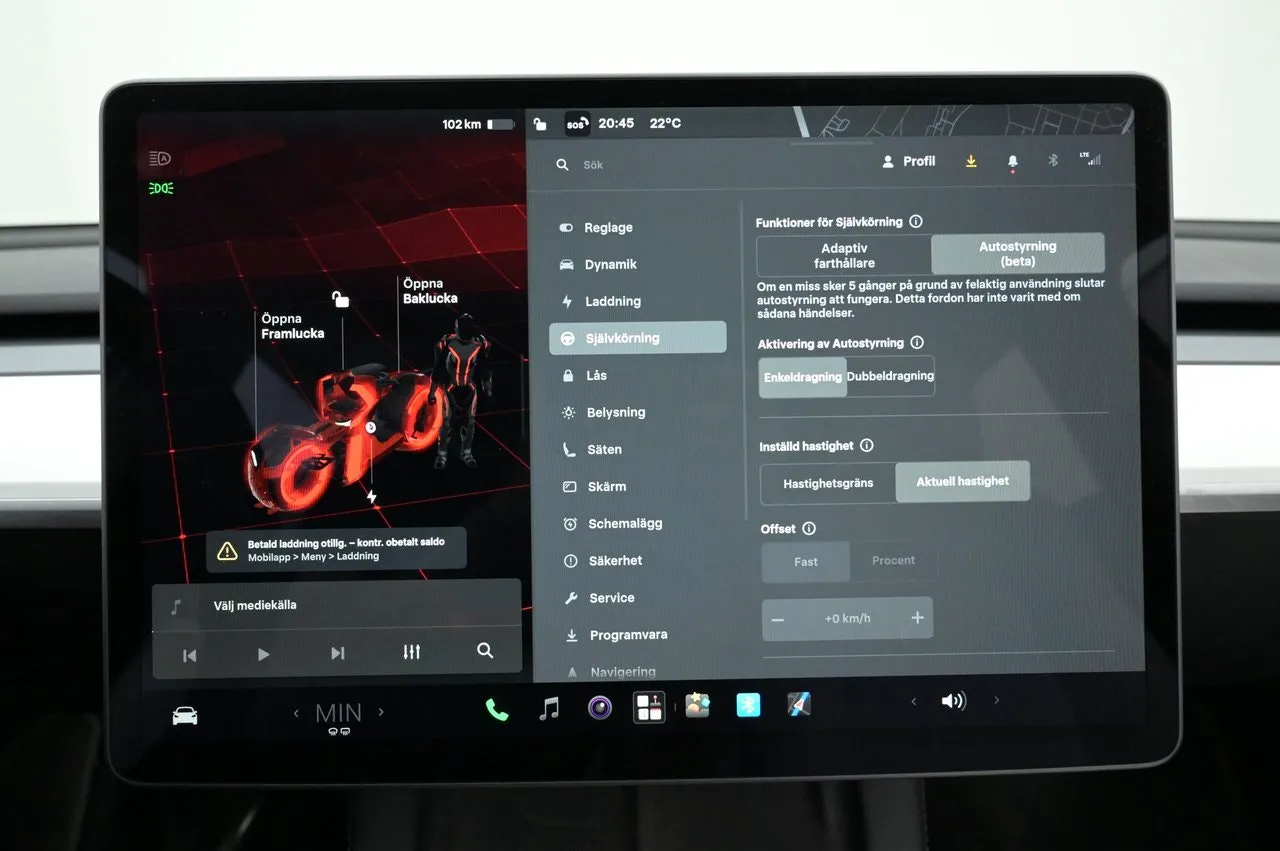
Task: Choose Enkeldragning activation
Action: [803, 377]
